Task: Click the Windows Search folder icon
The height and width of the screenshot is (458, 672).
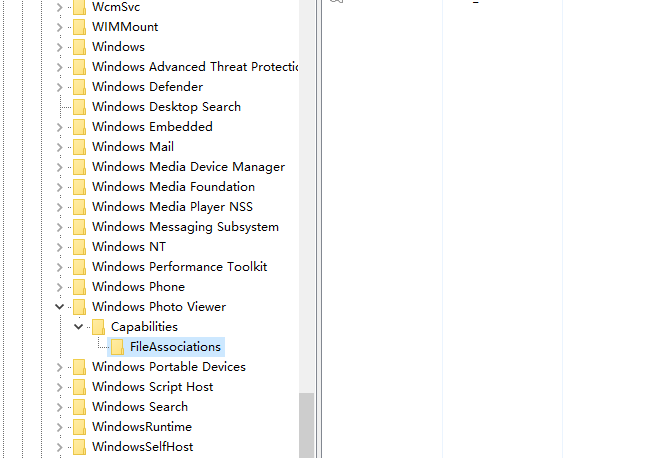Action: pos(79,407)
